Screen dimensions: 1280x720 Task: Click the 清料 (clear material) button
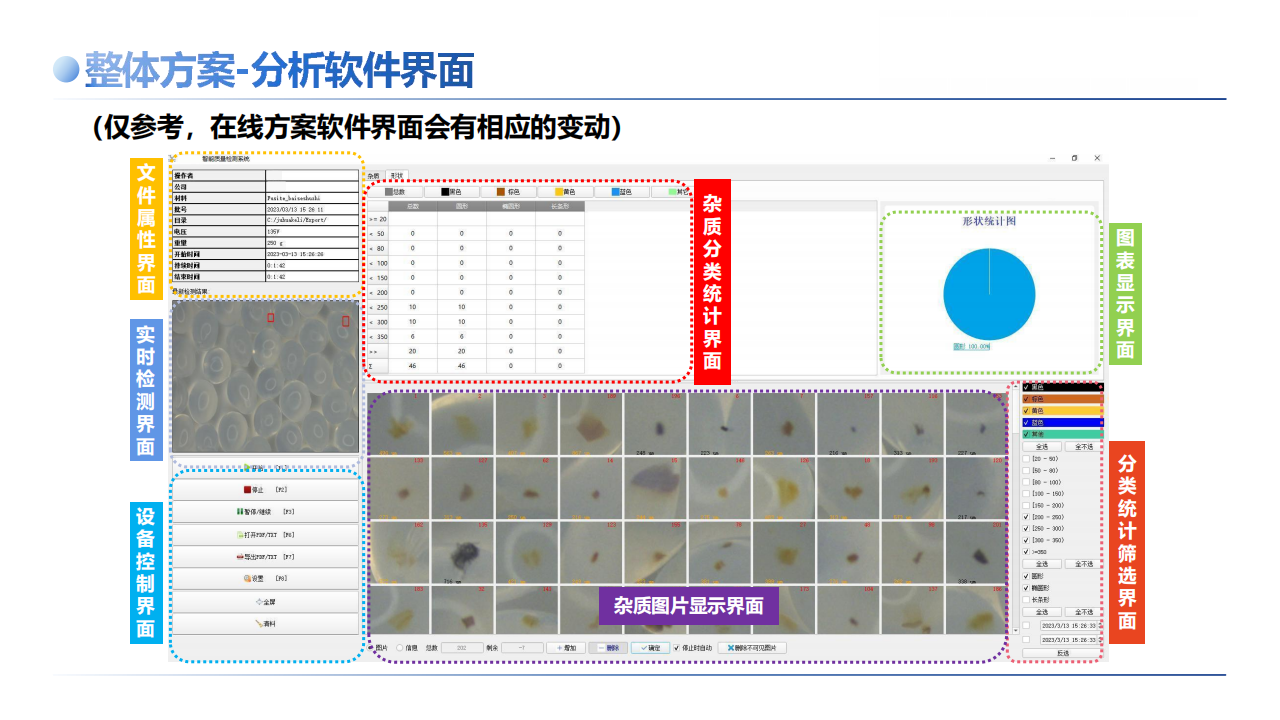[265, 624]
